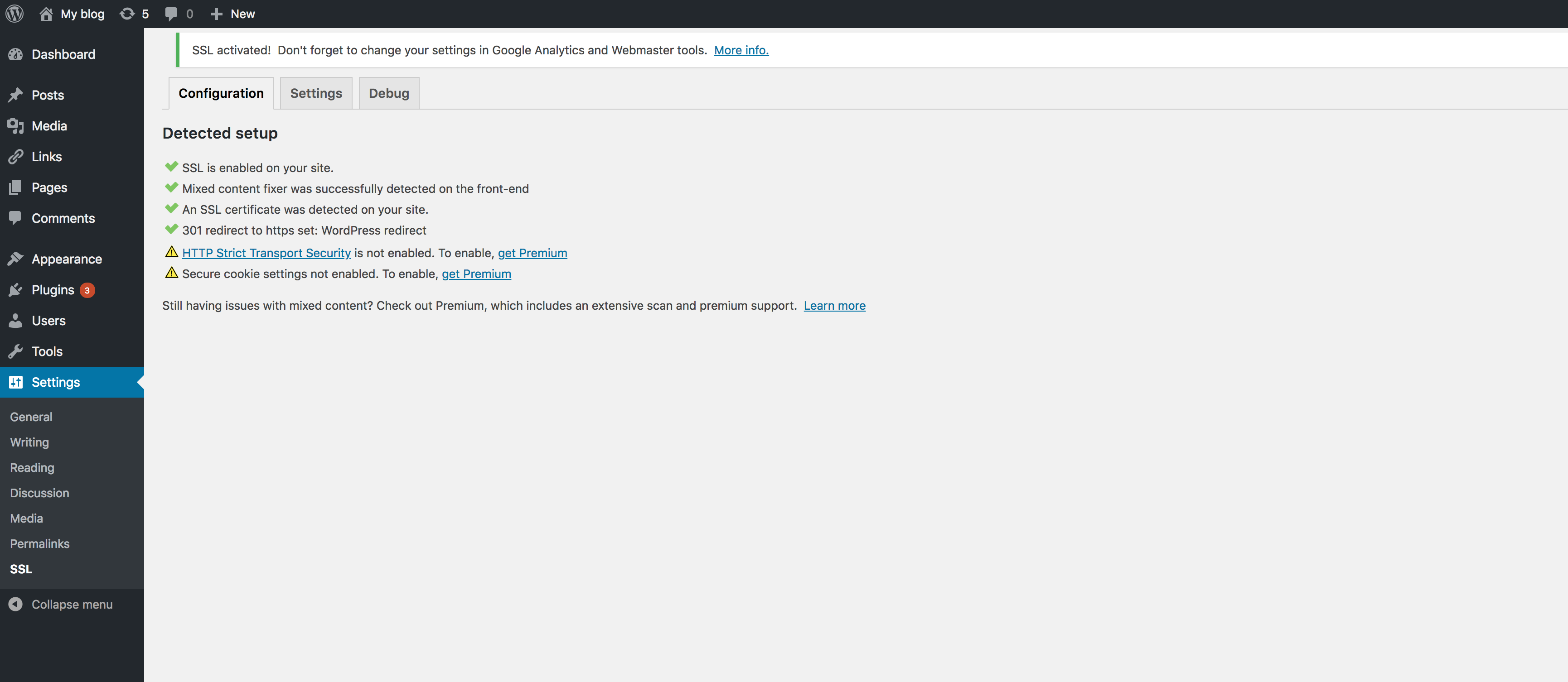This screenshot has height=682, width=1568.
Task: Click the More info link
Action: pos(741,50)
